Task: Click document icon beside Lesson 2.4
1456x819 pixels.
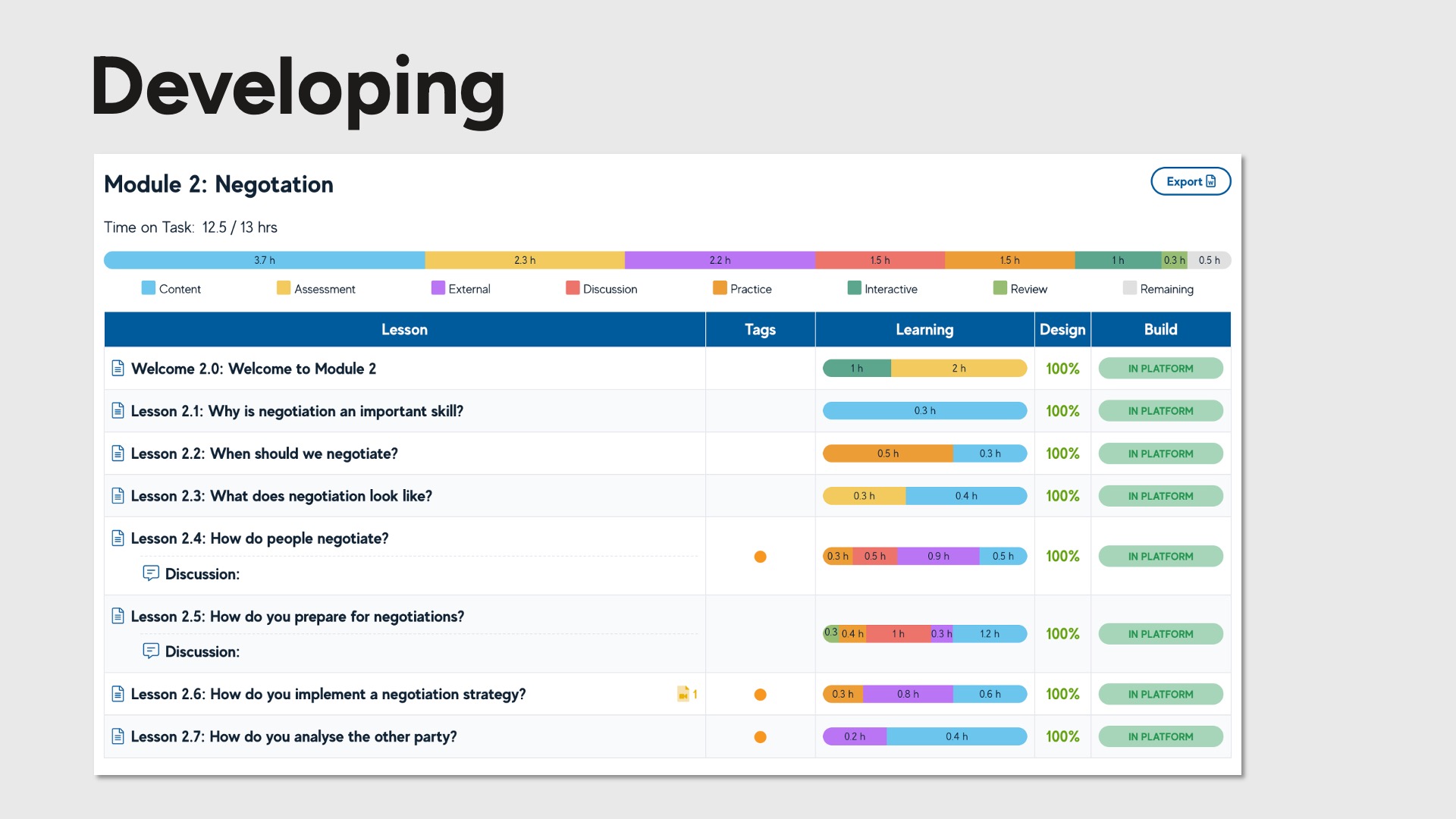Action: pyautogui.click(x=118, y=538)
